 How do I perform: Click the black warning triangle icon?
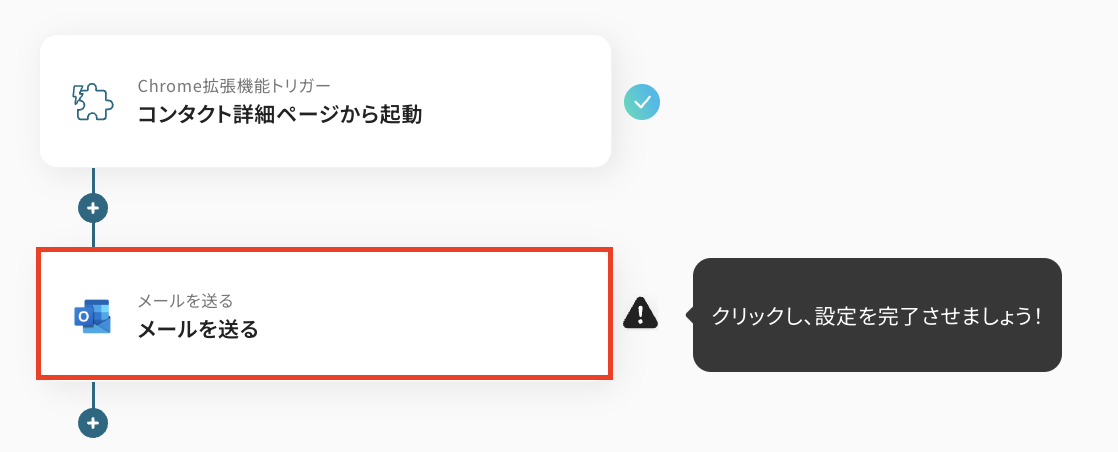point(640,314)
